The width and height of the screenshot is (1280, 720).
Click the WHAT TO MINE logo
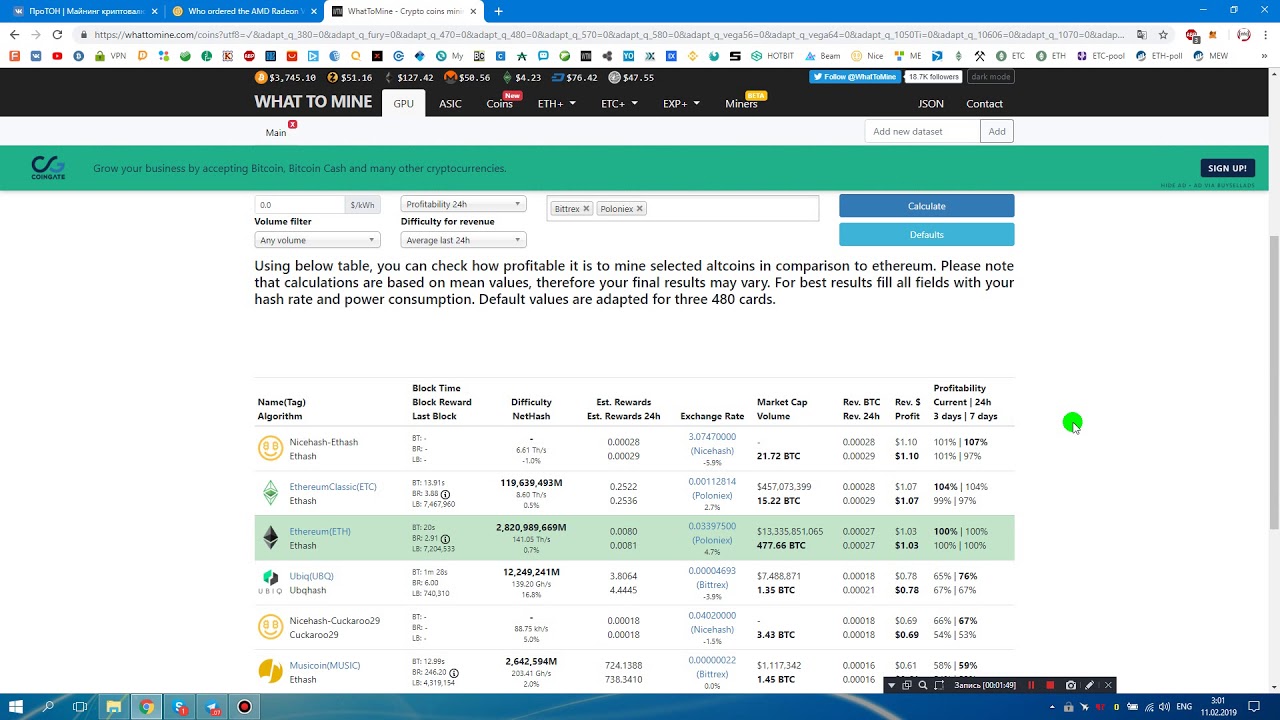point(313,102)
